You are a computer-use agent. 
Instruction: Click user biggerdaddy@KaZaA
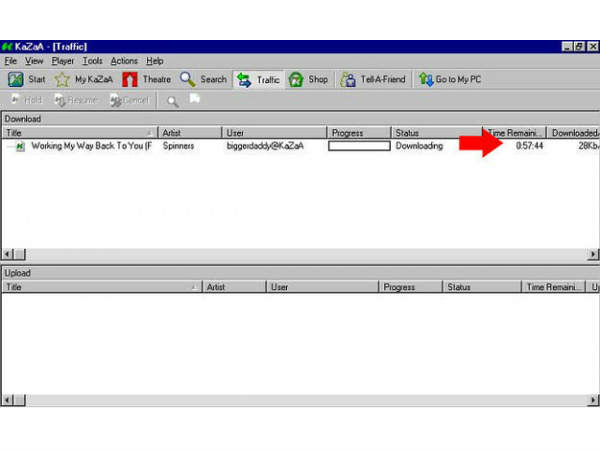coord(265,146)
